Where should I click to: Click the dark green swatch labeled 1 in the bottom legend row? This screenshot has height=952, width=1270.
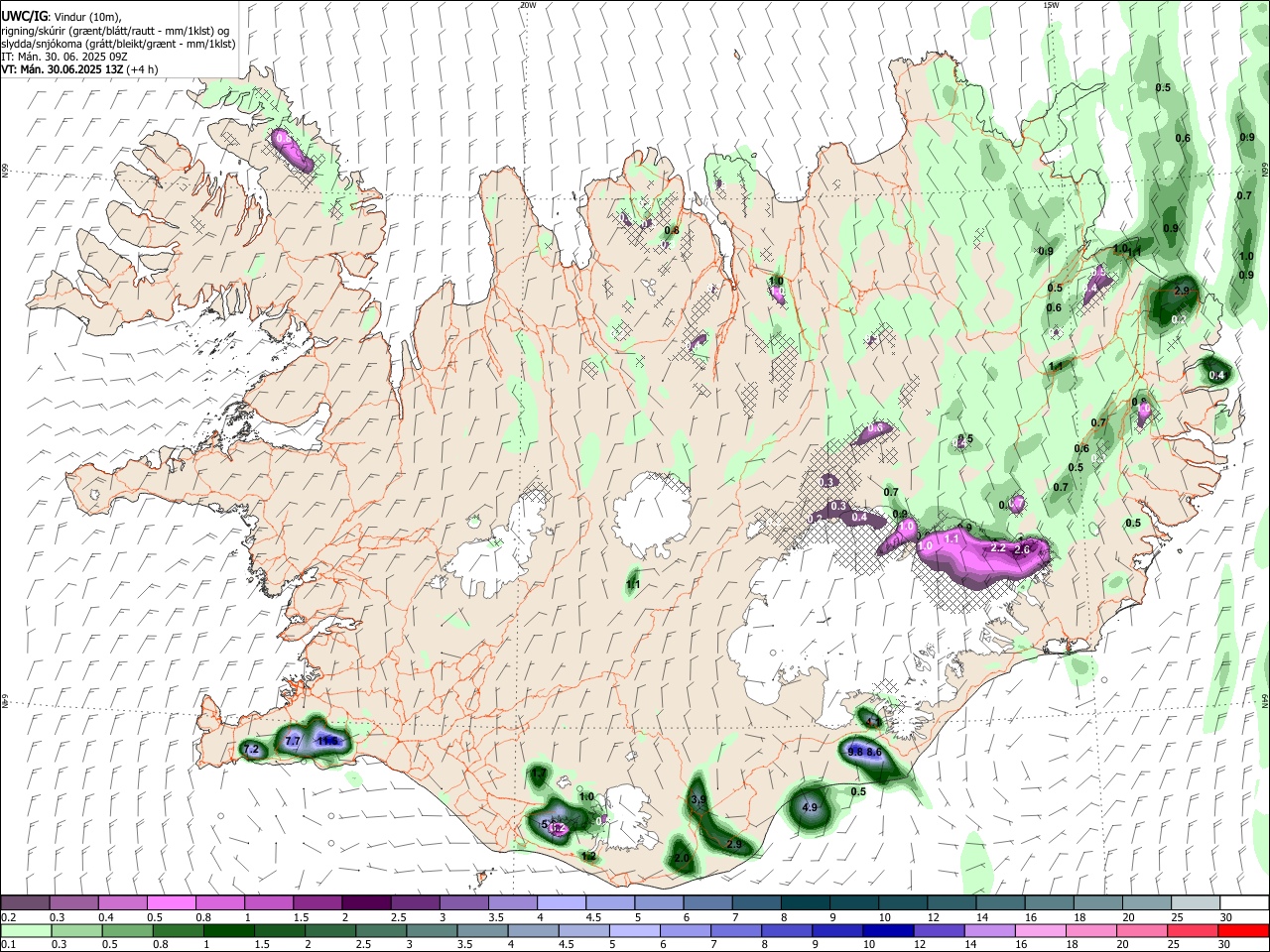click(x=228, y=930)
